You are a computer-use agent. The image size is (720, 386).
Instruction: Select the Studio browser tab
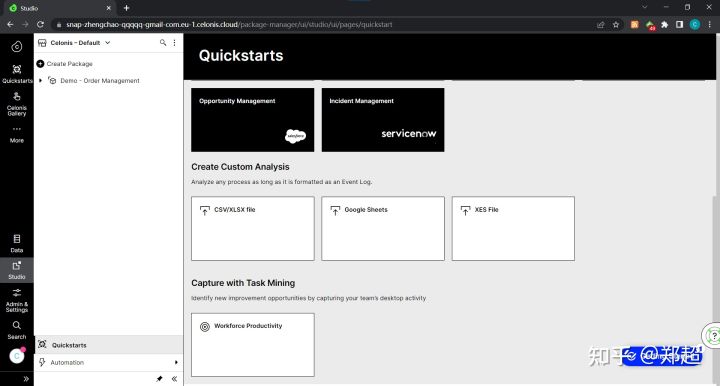pyautogui.click(x=60, y=8)
